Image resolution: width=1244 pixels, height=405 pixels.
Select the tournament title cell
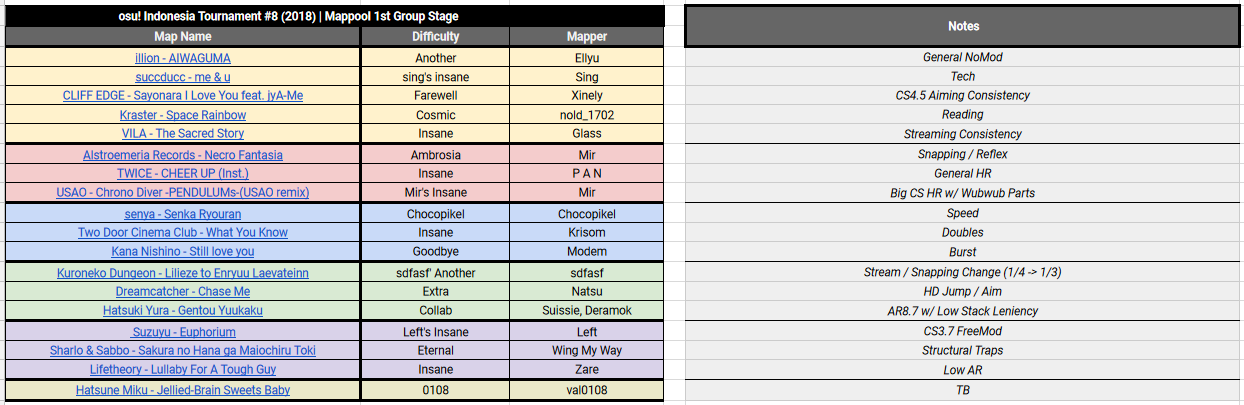pos(334,17)
